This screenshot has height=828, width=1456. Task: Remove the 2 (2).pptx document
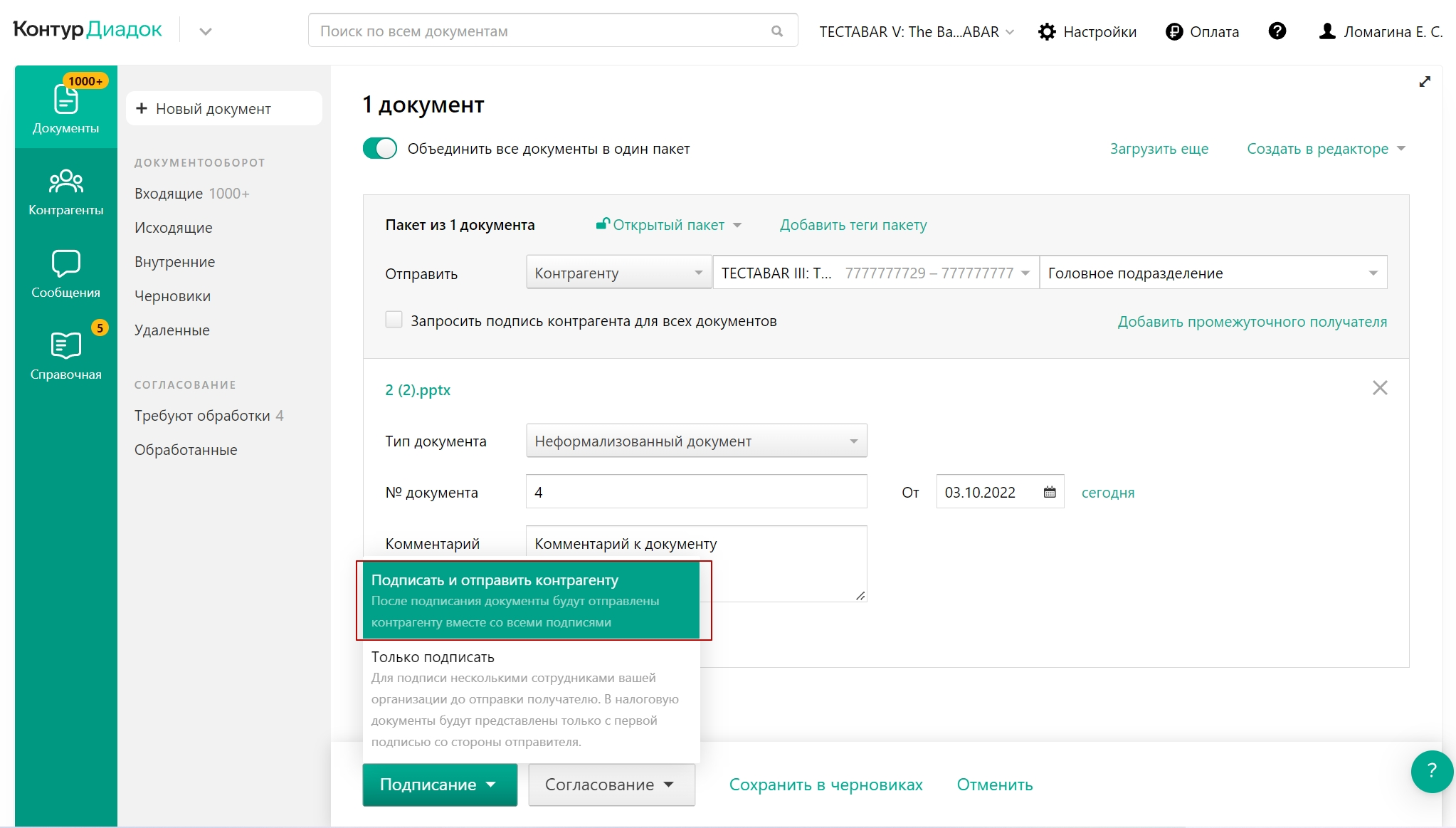1380,388
